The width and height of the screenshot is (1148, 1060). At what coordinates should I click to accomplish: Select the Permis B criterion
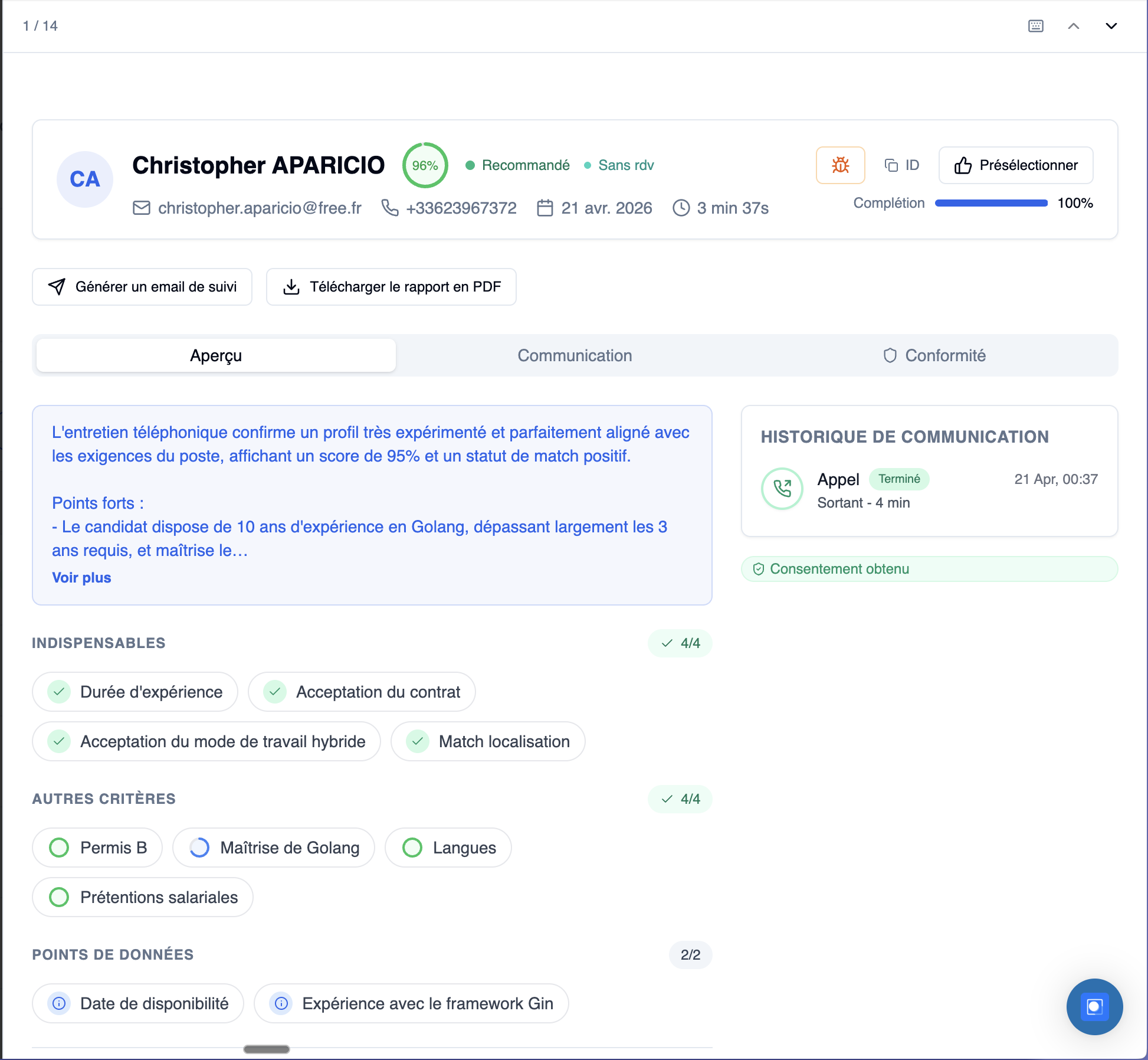point(97,848)
